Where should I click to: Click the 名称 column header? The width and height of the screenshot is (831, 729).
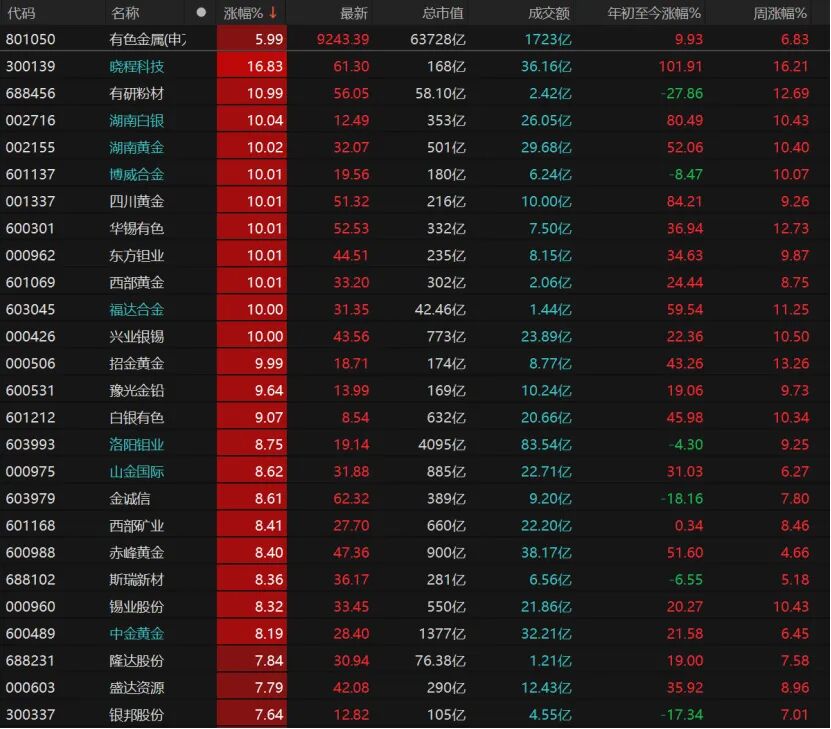pos(125,13)
